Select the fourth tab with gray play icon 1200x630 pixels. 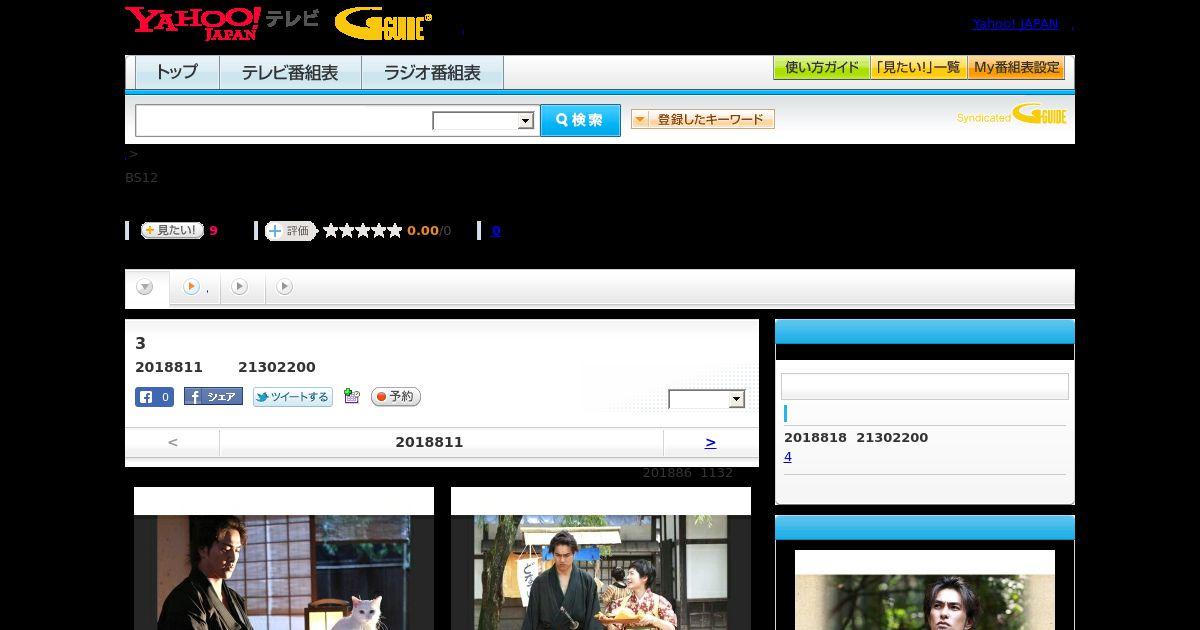coord(285,287)
